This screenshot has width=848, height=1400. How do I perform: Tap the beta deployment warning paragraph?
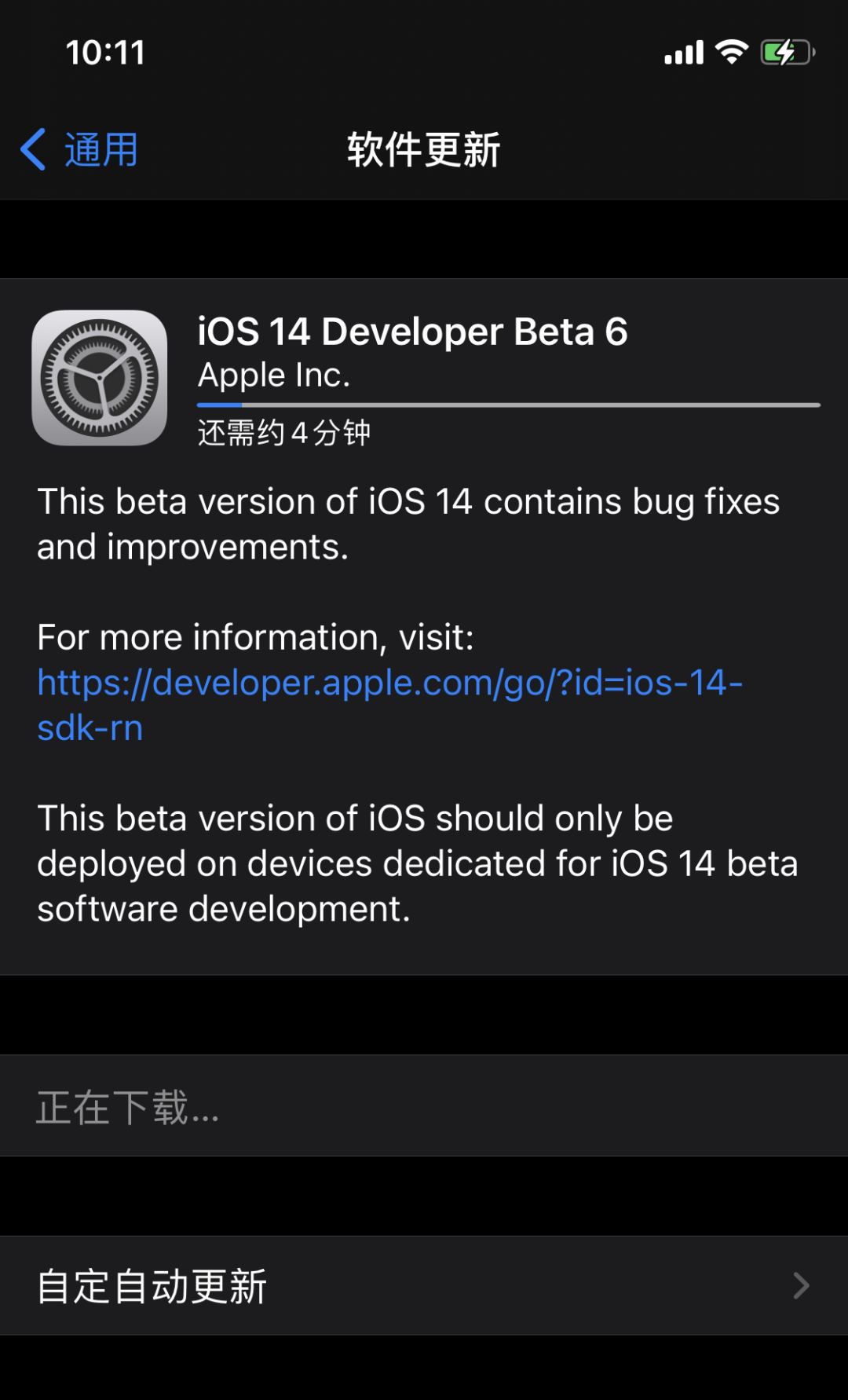[x=417, y=863]
